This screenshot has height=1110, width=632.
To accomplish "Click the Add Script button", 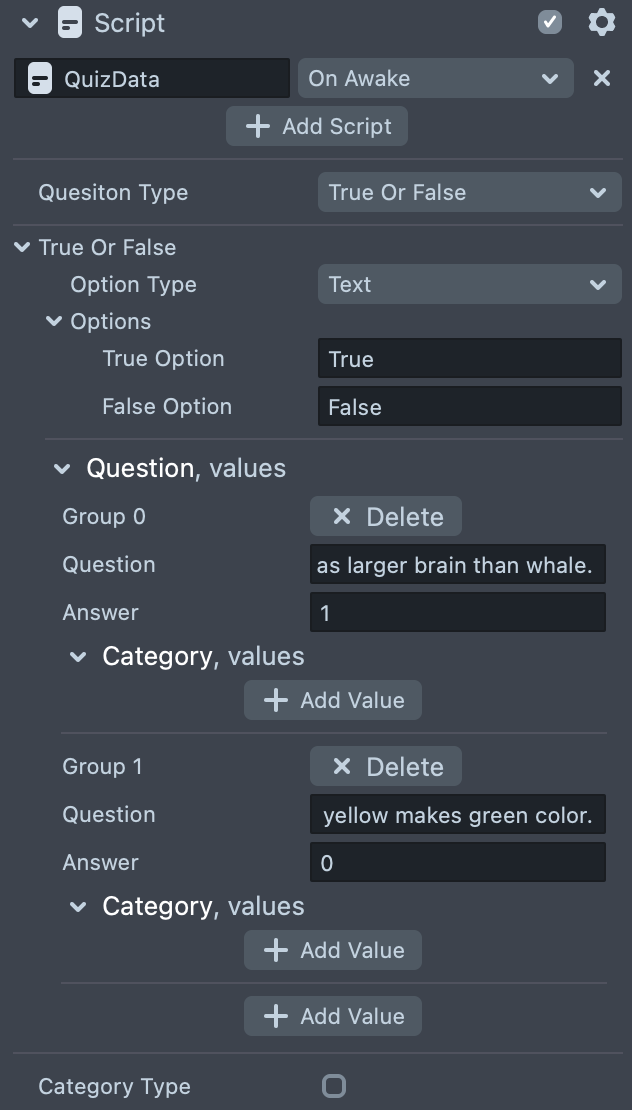I will pyautogui.click(x=316, y=127).
